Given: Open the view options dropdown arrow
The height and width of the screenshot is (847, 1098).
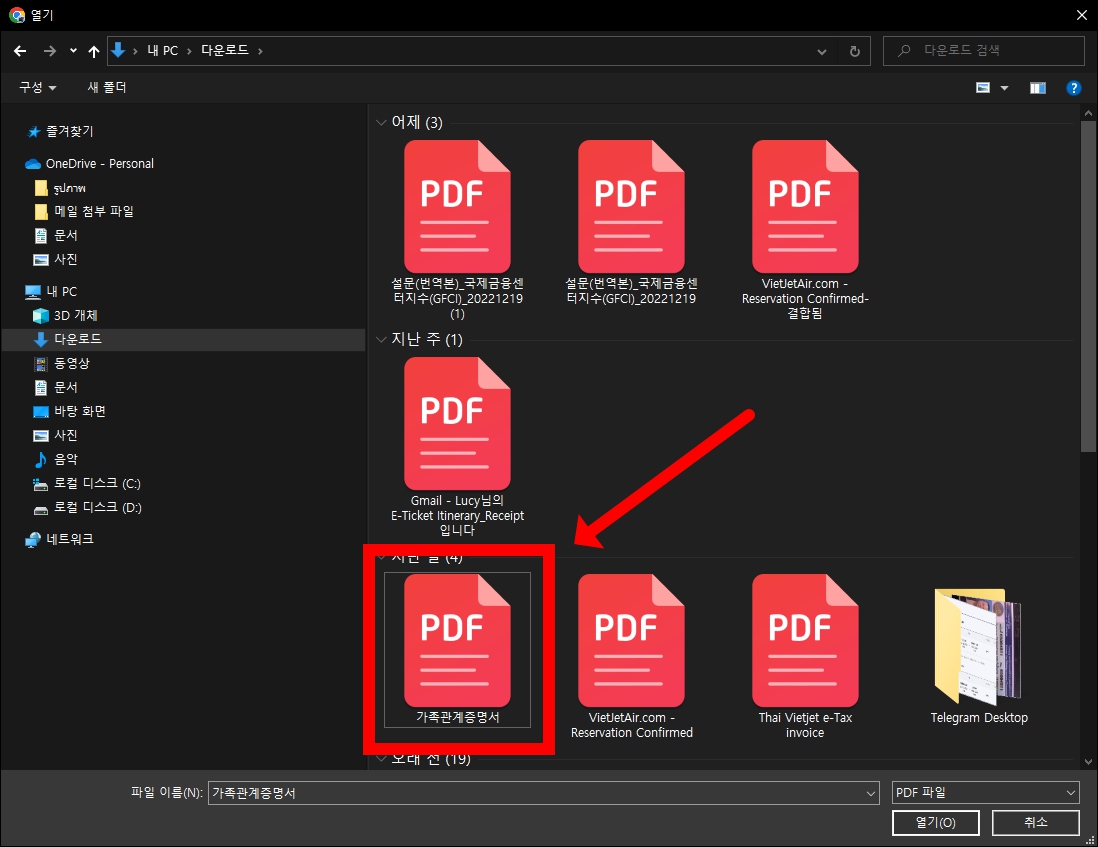Looking at the screenshot, I should tap(1003, 88).
